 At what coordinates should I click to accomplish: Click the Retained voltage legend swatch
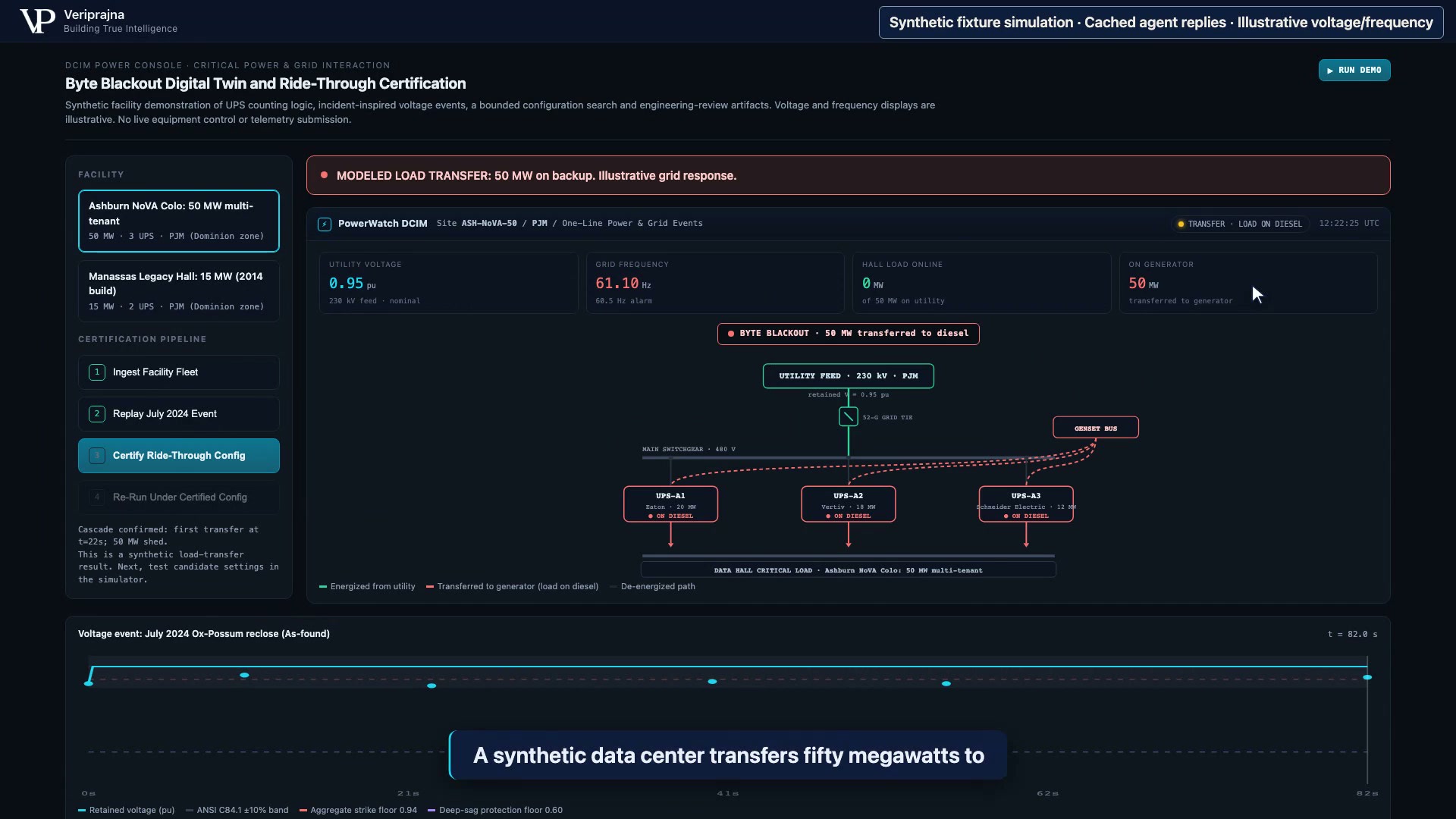tap(82, 811)
